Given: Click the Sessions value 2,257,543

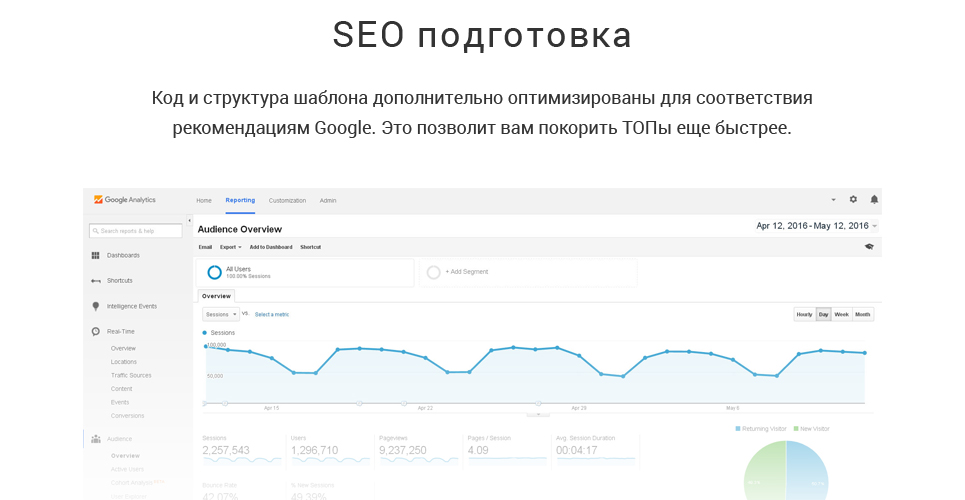Looking at the screenshot, I should pyautogui.click(x=226, y=451).
